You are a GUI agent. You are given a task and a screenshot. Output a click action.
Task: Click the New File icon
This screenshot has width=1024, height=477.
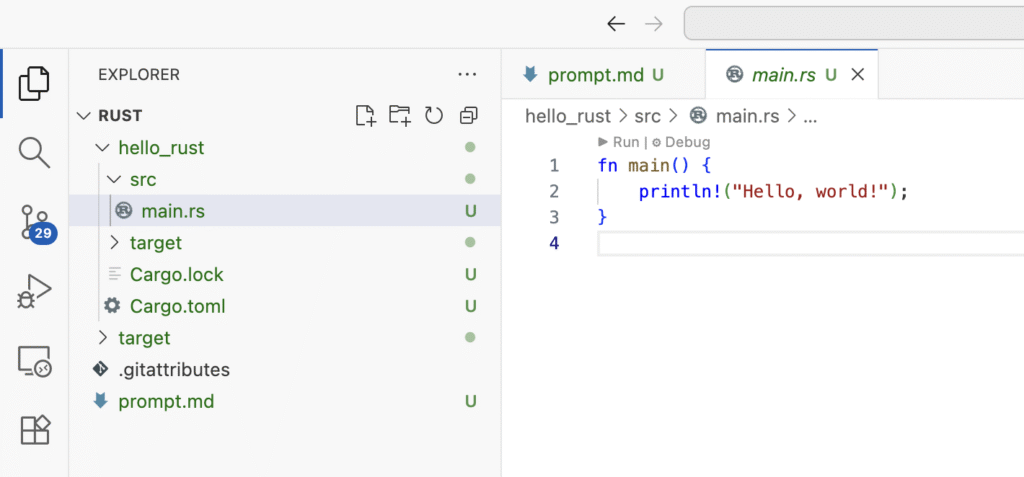(x=366, y=116)
